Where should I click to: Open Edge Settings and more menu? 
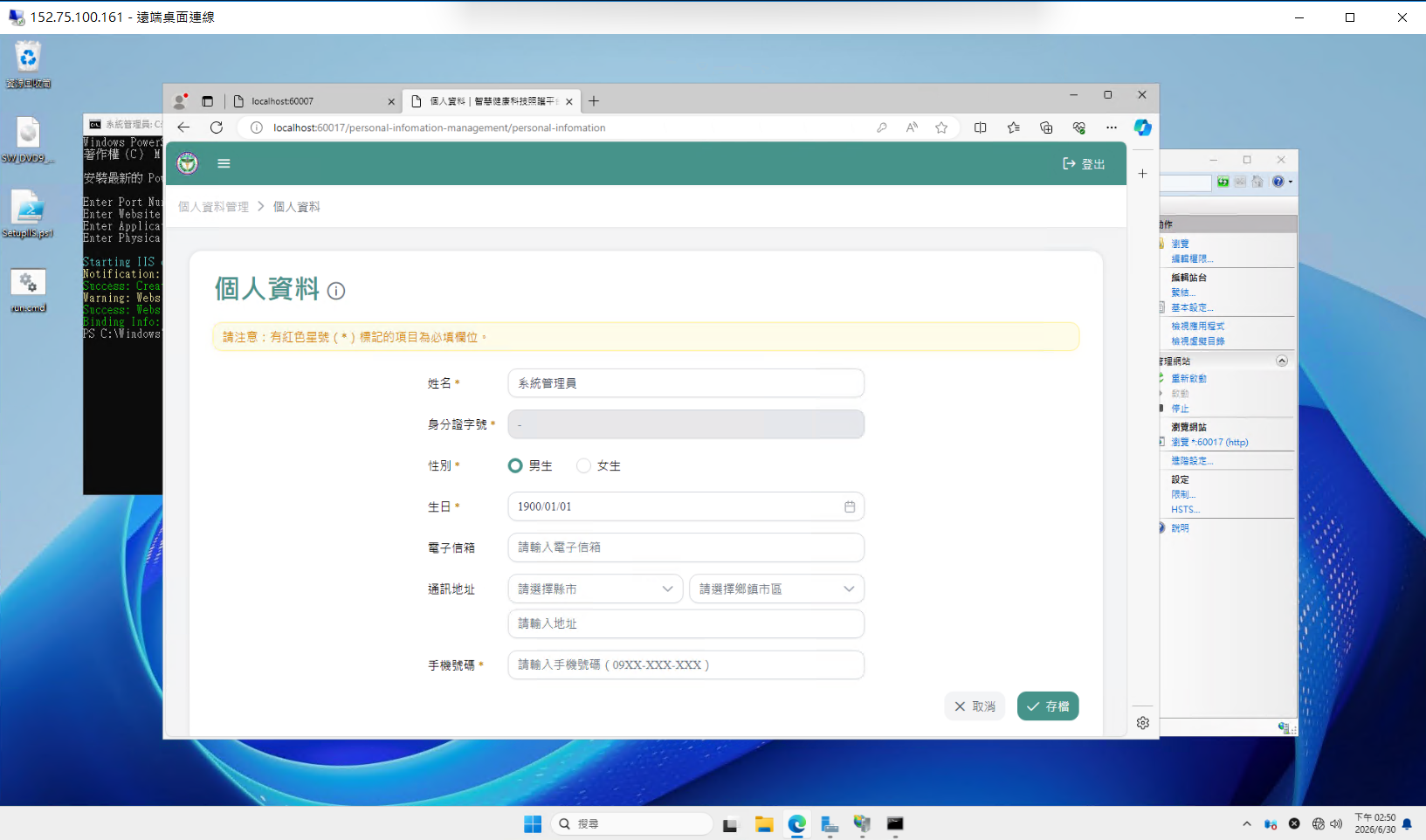click(x=1112, y=127)
